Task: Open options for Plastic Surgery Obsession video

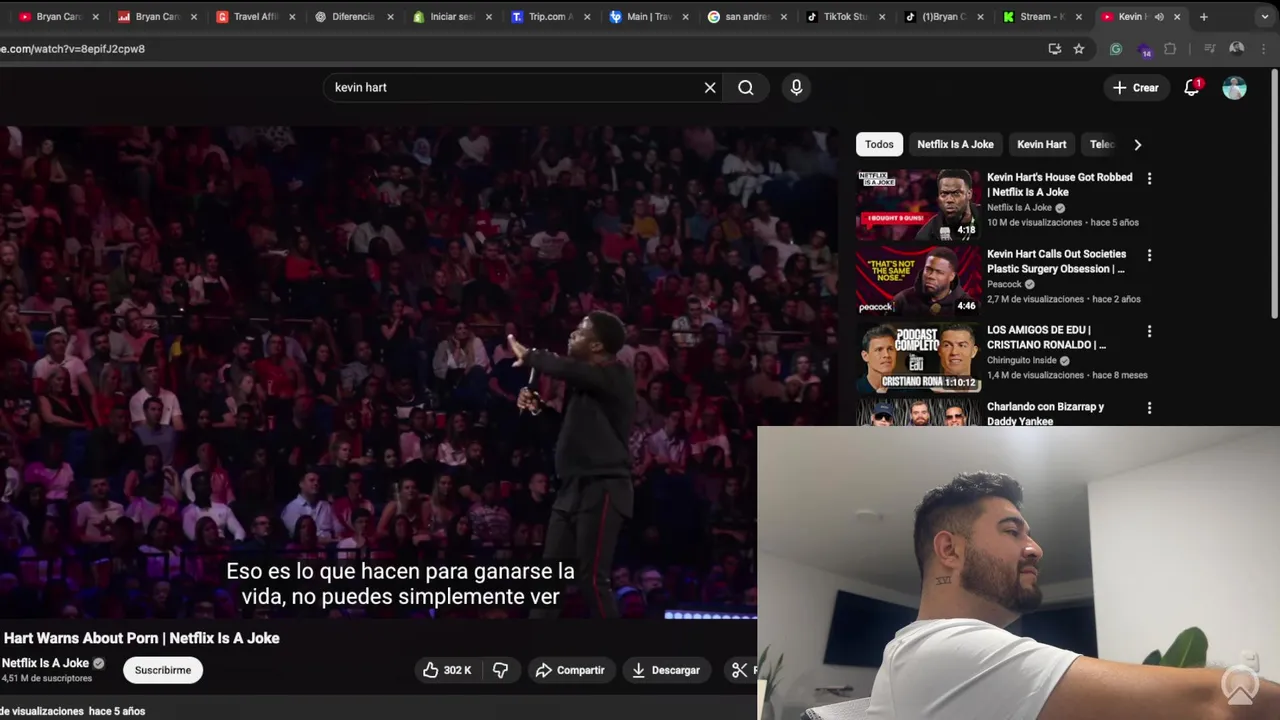Action: 1149,255
